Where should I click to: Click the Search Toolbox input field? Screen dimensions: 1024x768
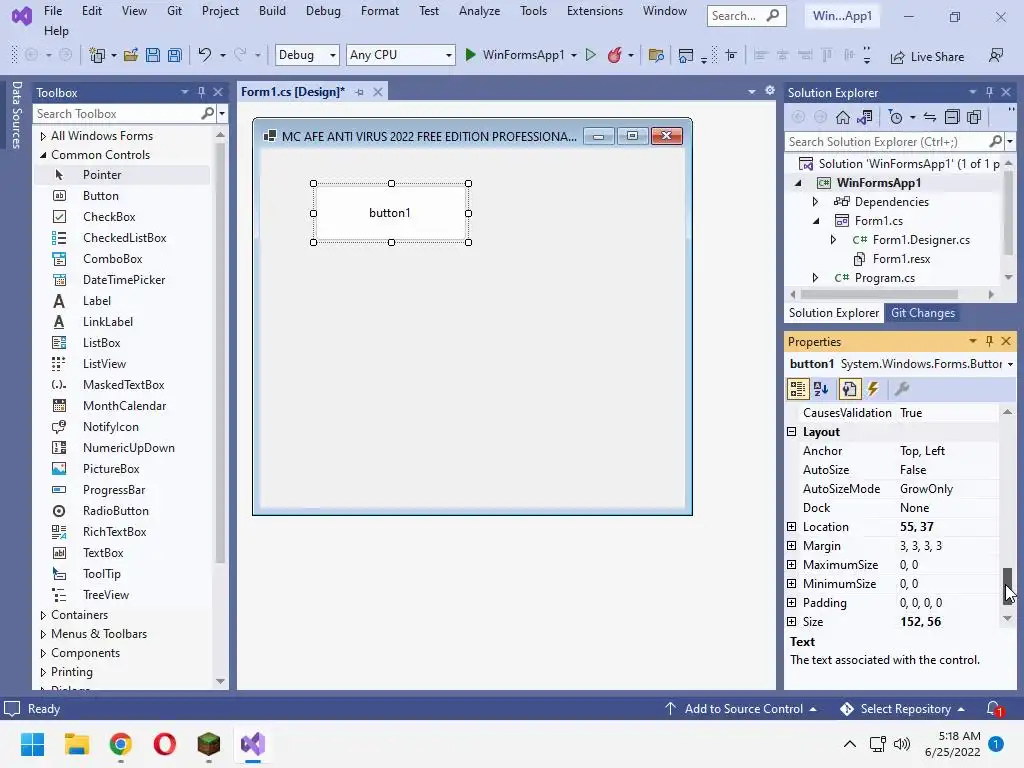[118, 114]
